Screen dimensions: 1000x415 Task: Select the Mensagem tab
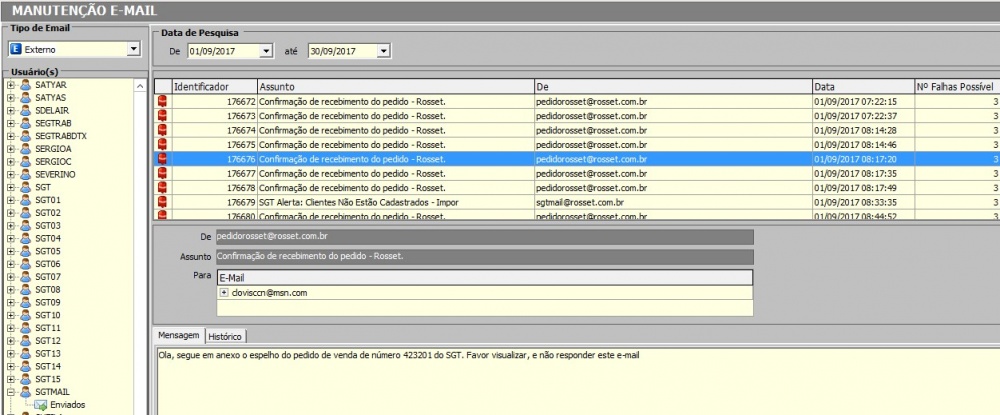point(179,336)
